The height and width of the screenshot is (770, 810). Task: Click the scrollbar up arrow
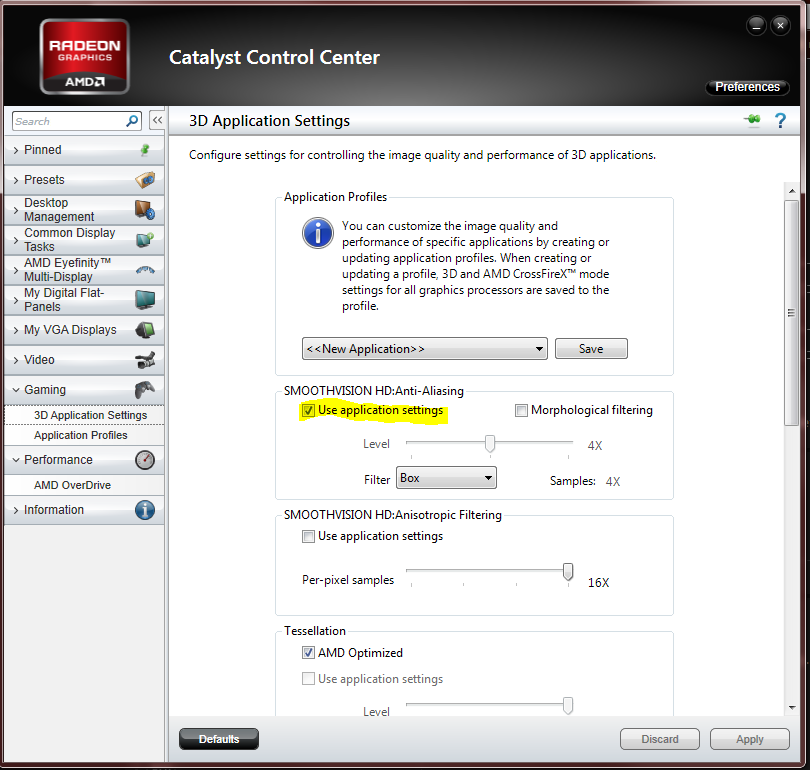791,191
